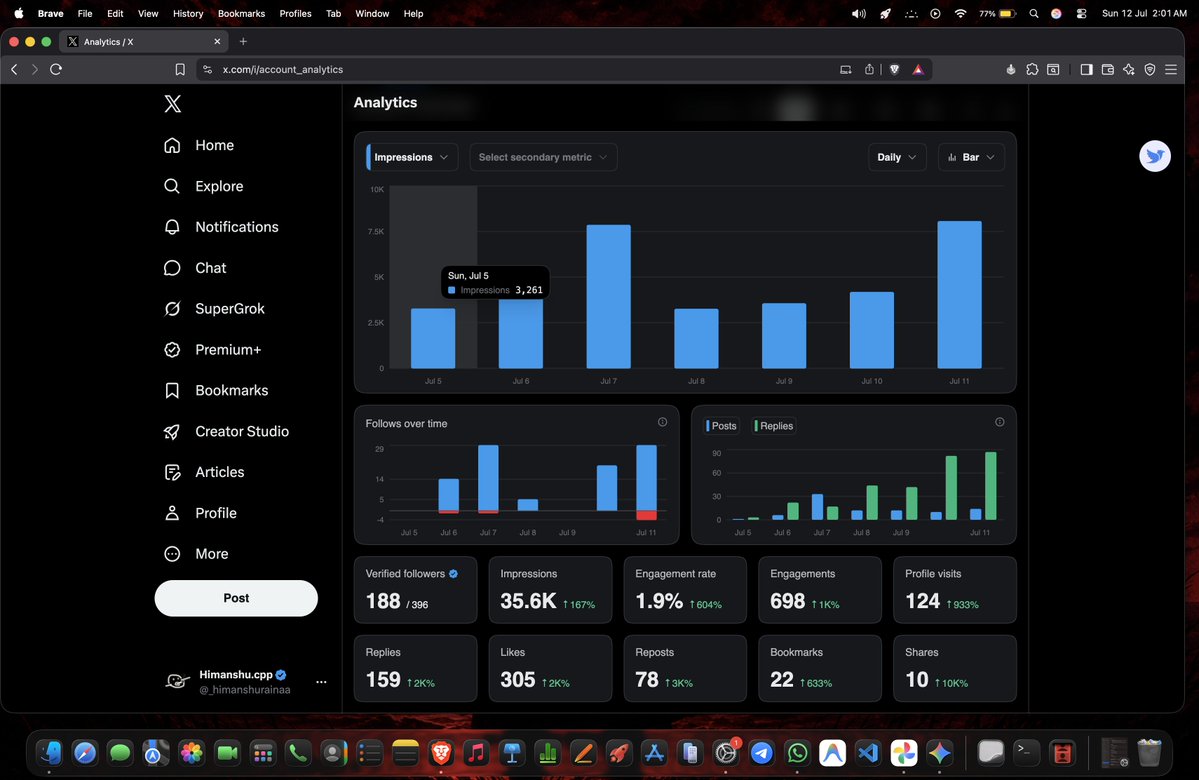Open Articles from the sidebar

point(204,473)
